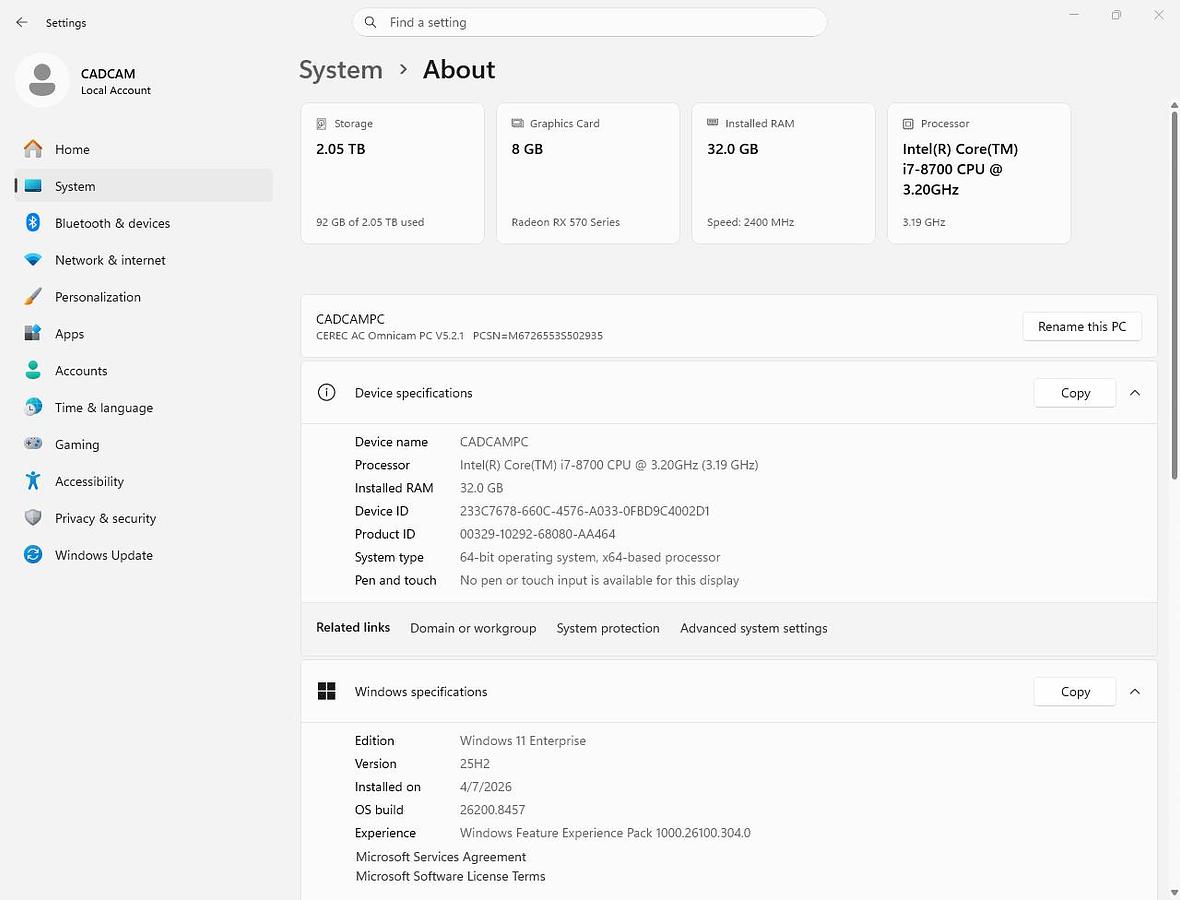1180x900 pixels.
Task: Open Microsoft Services Agreement link
Action: point(440,856)
